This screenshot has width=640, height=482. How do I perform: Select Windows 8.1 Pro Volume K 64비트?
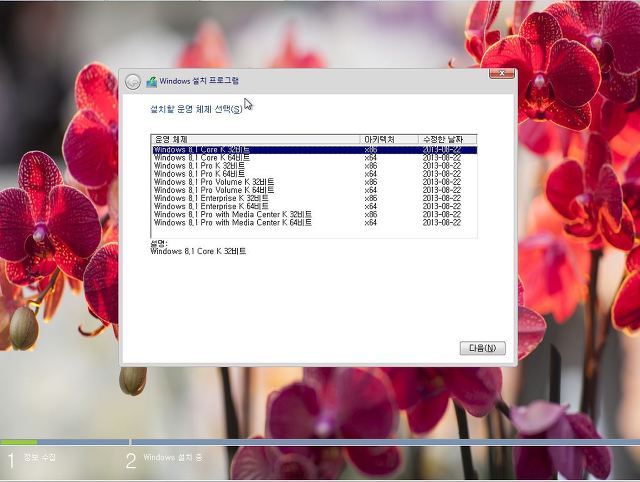(315, 190)
